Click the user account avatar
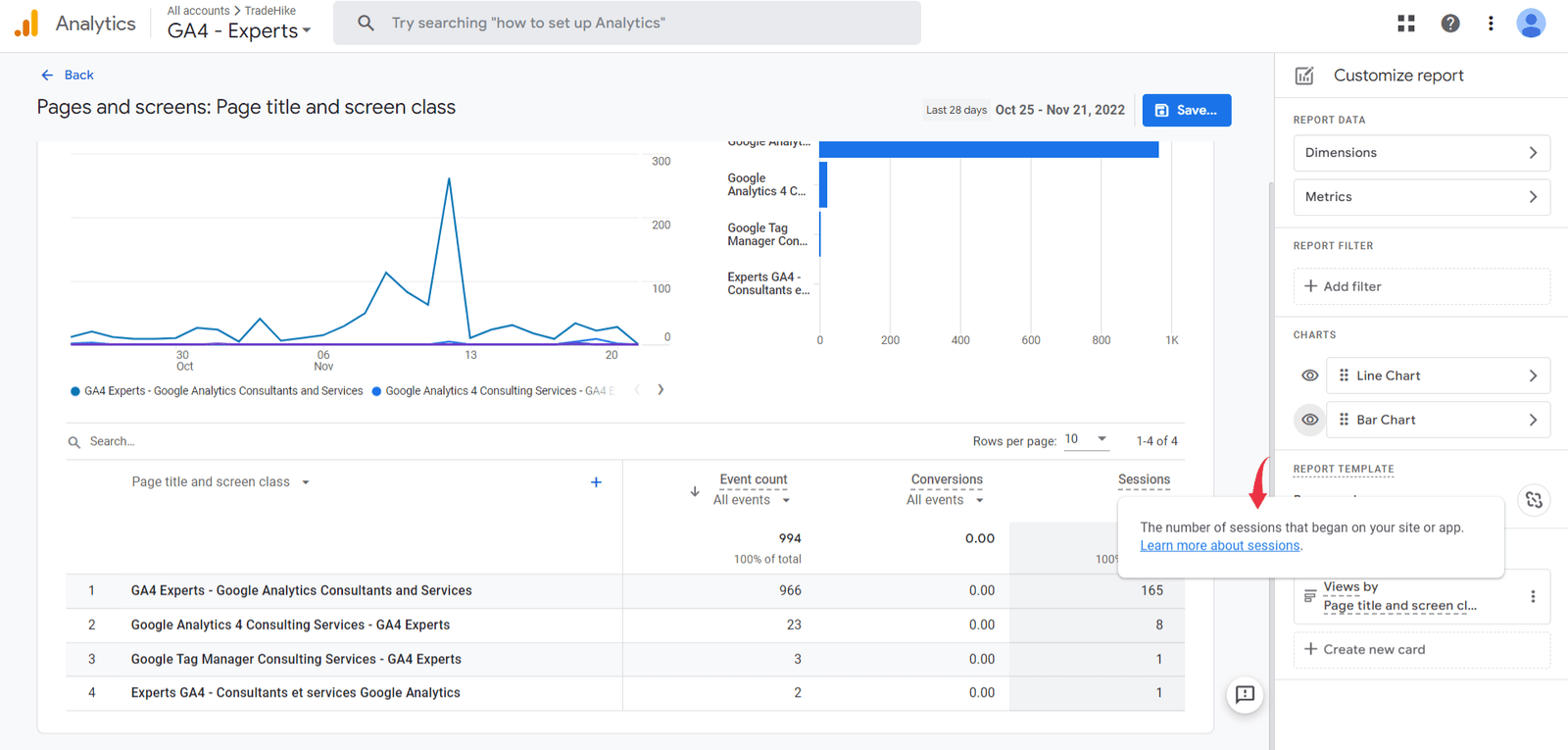Image resolution: width=1568 pixels, height=750 pixels. pos(1530,24)
